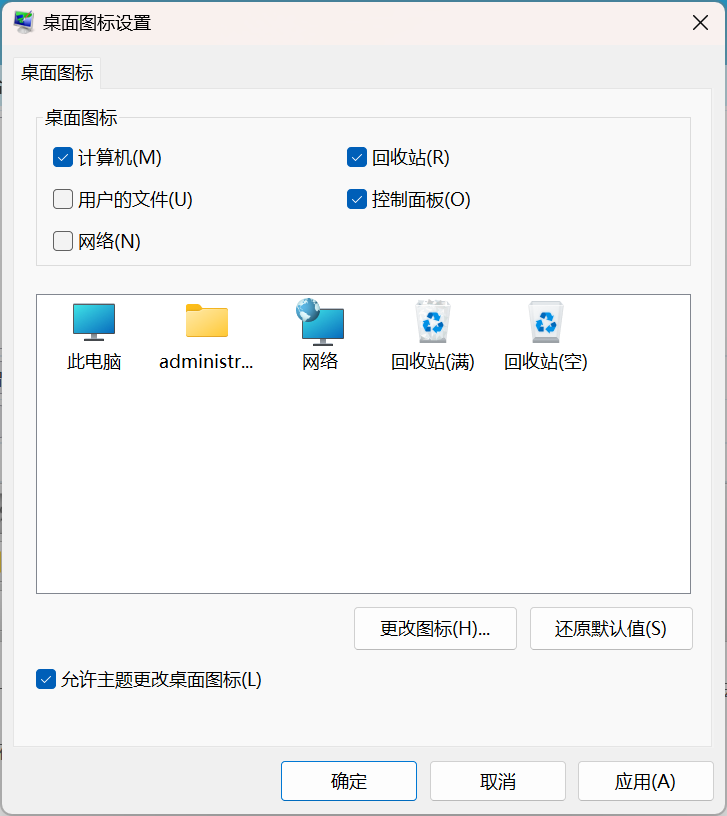The width and height of the screenshot is (727, 816).
Task: Switch to the 桌面图标 tab
Action: 57,73
